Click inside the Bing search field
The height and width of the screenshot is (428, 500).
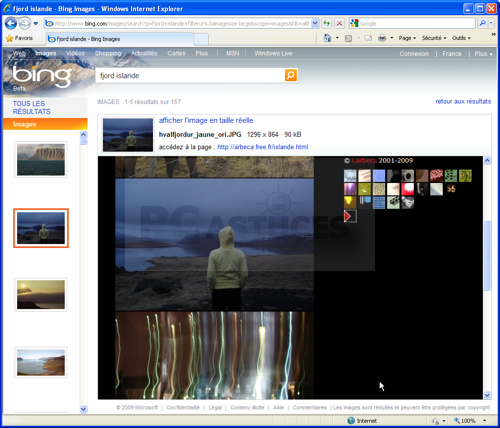pyautogui.click(x=191, y=76)
